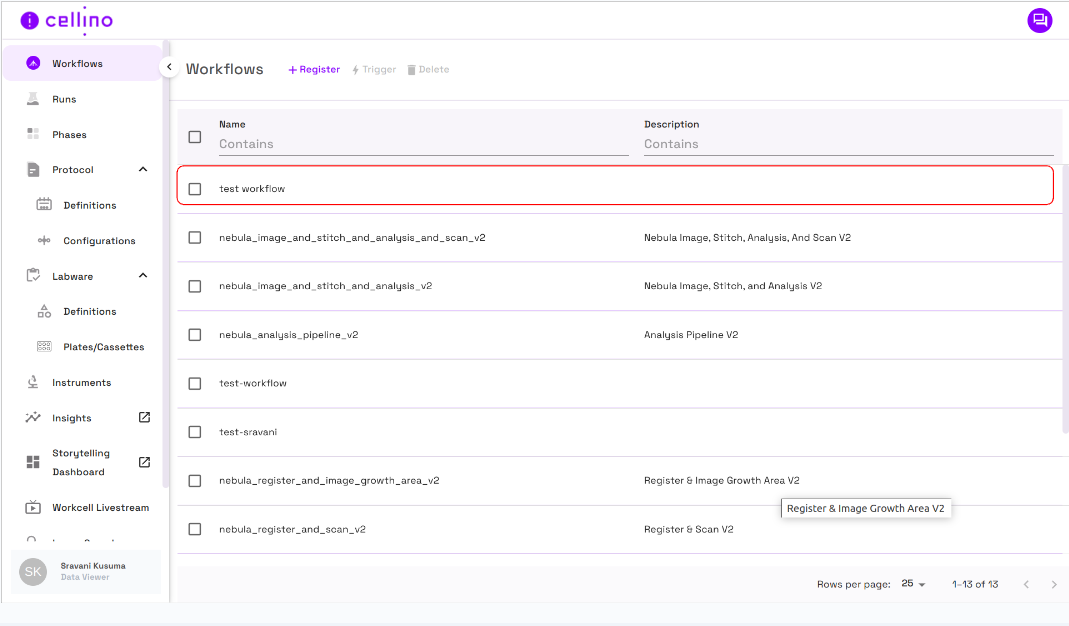Image resolution: width=1069 pixels, height=626 pixels.
Task: Select the test workflow row checkbox
Action: click(x=195, y=189)
